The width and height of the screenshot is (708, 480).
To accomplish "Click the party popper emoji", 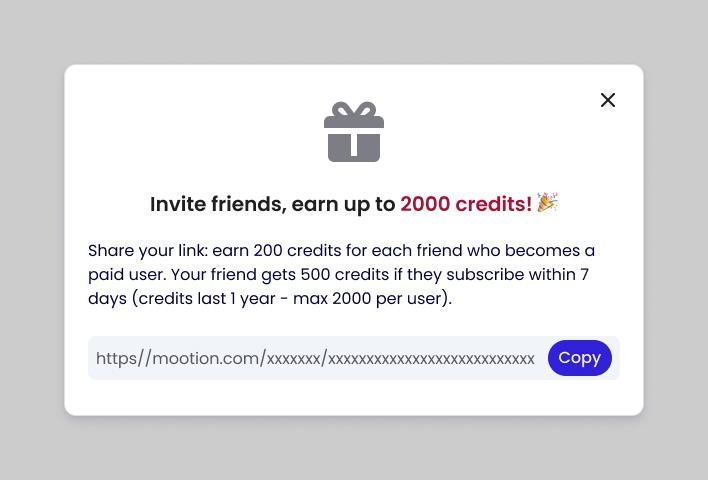I will point(547,202).
